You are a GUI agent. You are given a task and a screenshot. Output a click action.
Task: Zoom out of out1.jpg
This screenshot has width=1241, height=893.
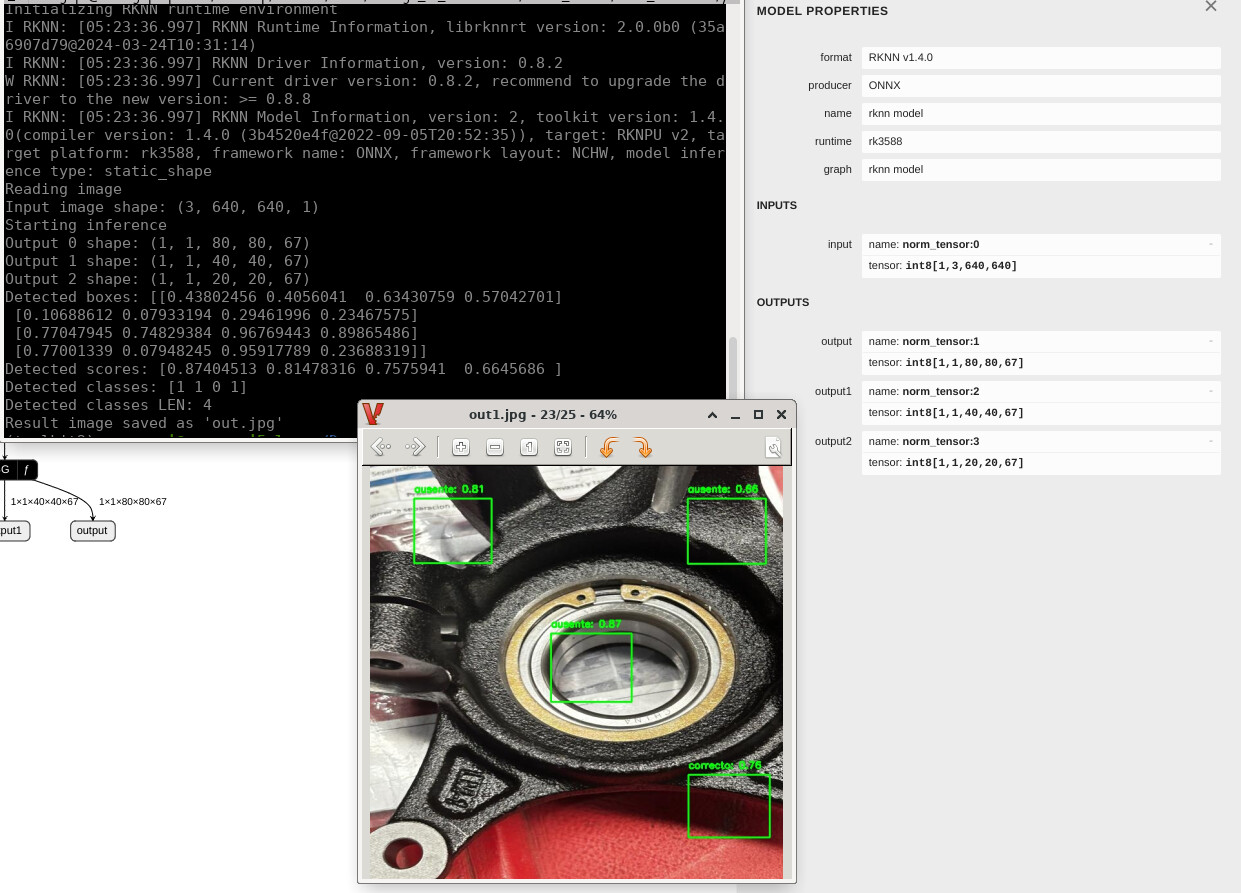[x=495, y=447]
